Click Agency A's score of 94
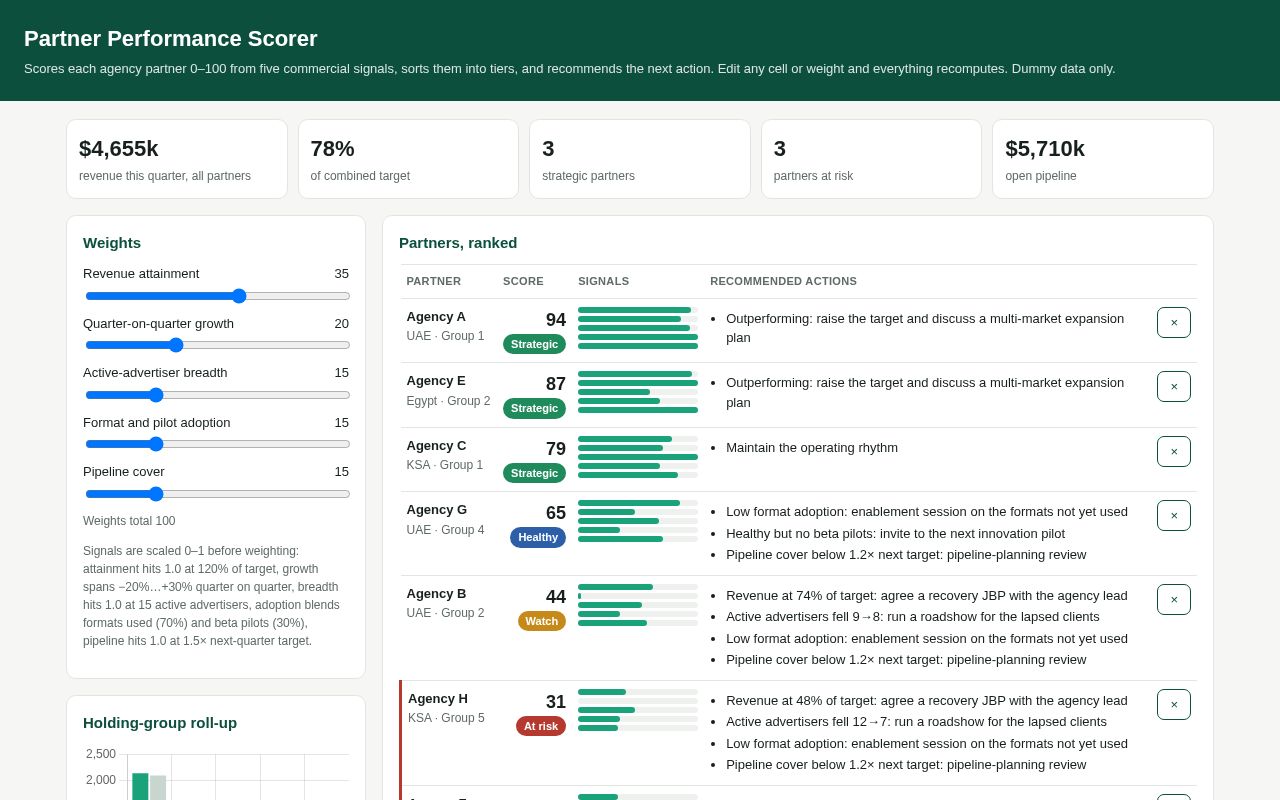 (556, 320)
